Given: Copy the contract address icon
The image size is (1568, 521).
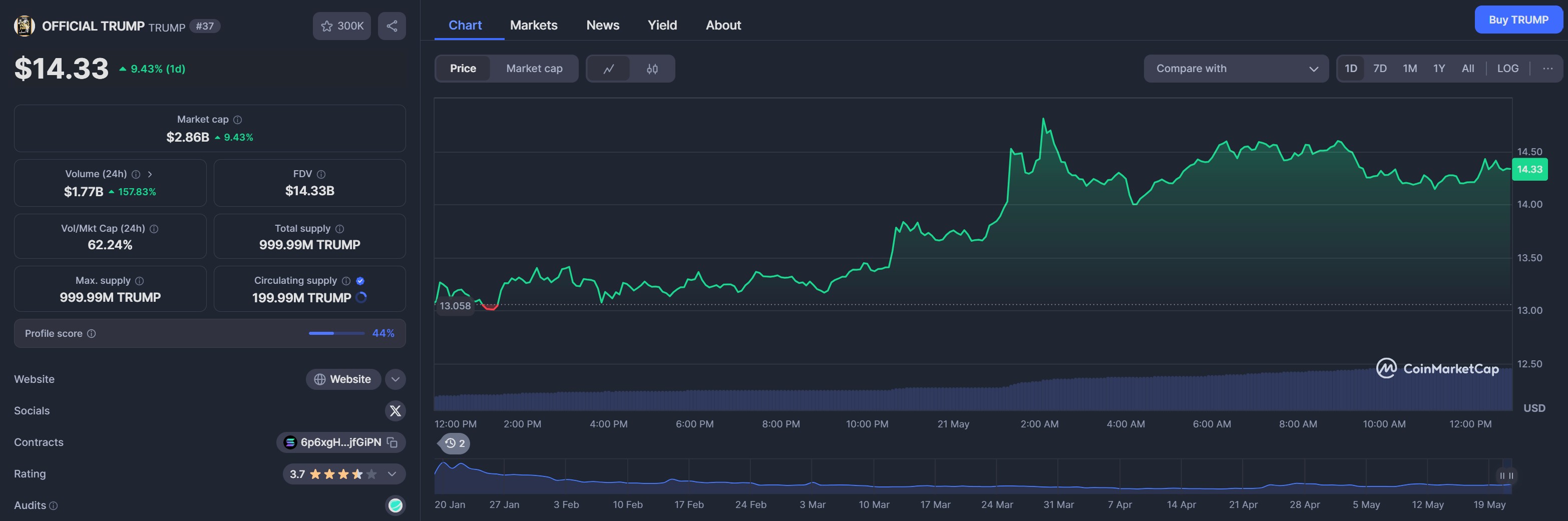Looking at the screenshot, I should 392,442.
